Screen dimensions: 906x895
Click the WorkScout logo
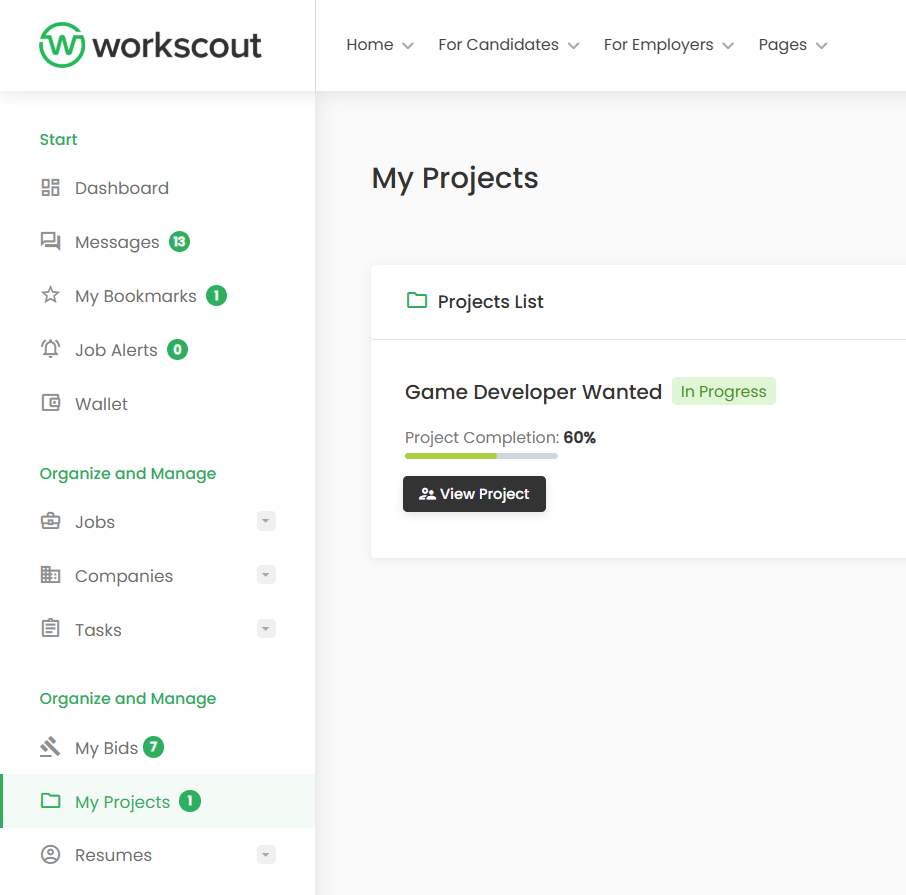[150, 45]
